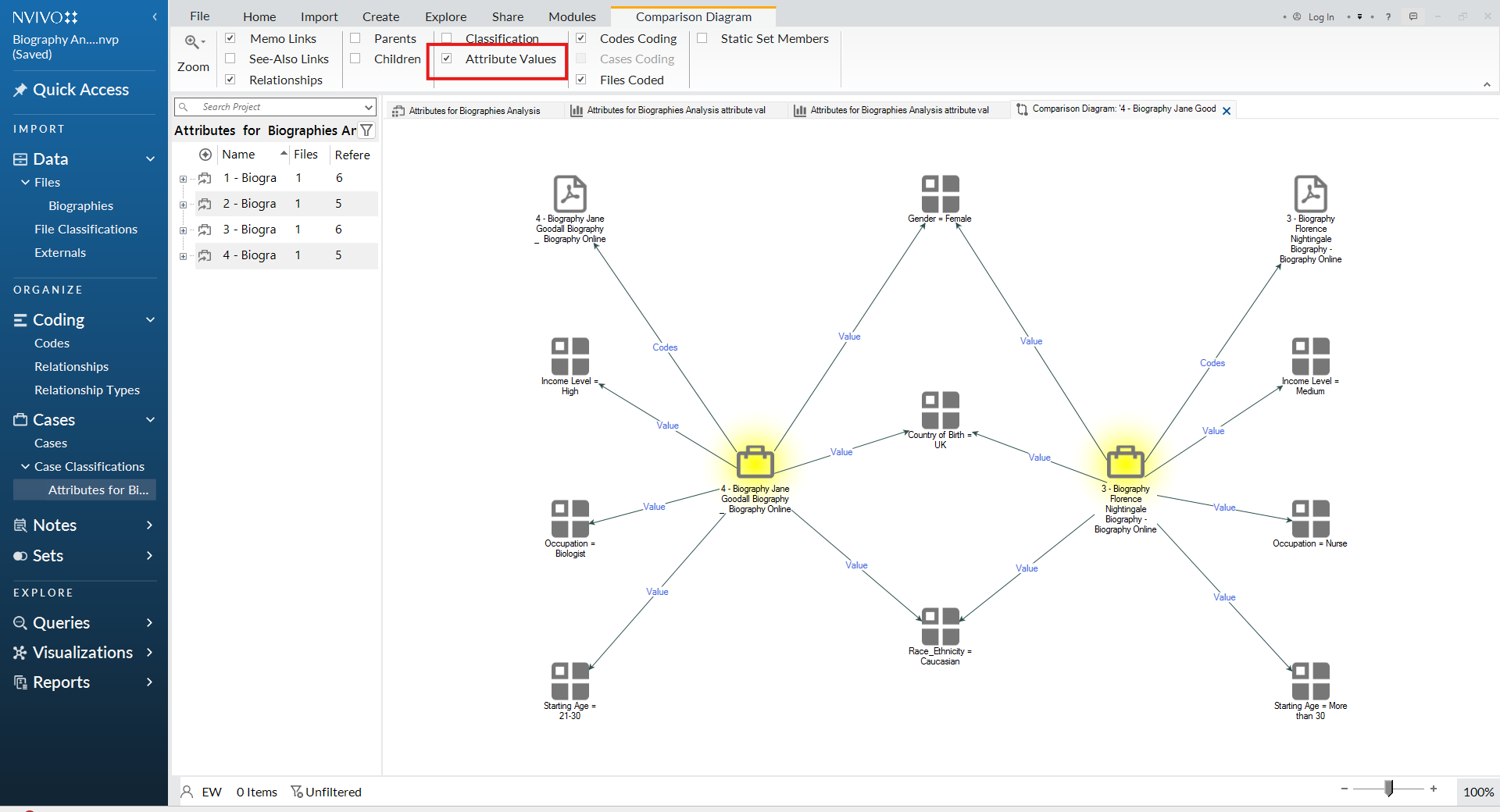Enable the See-Also Links checkbox
Screen dimensions: 1500x812
point(230,59)
